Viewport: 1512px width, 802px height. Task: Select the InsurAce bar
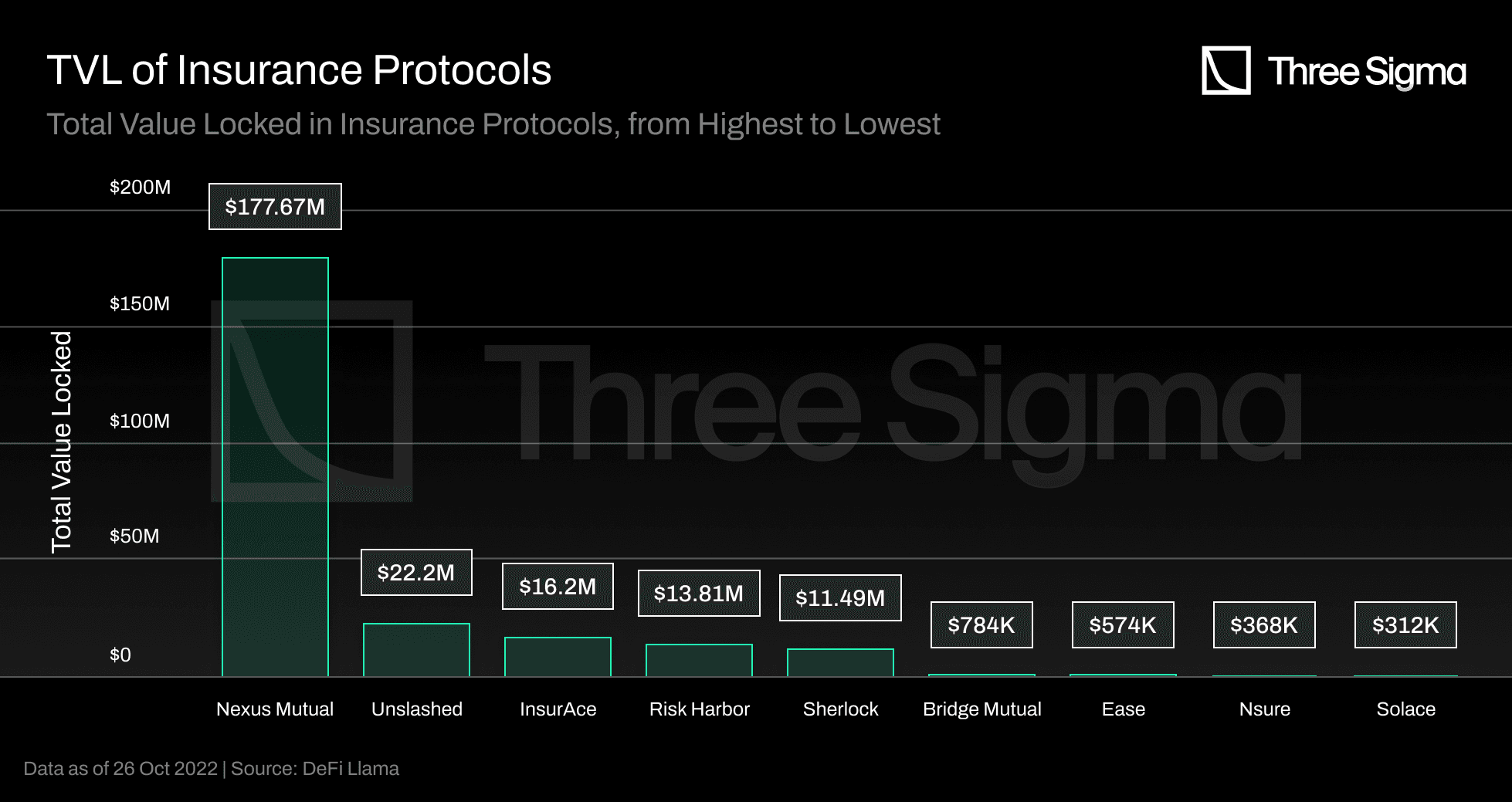(x=558, y=657)
